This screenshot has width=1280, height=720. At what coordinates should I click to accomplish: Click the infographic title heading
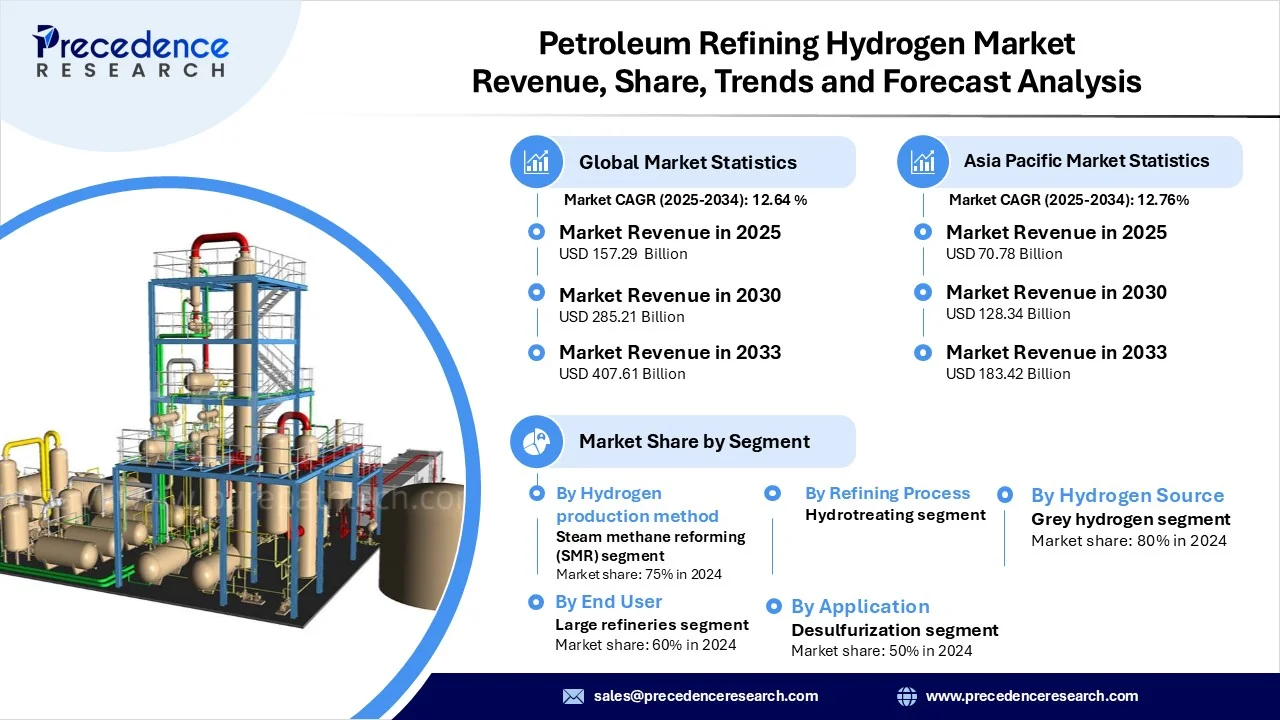(x=806, y=62)
